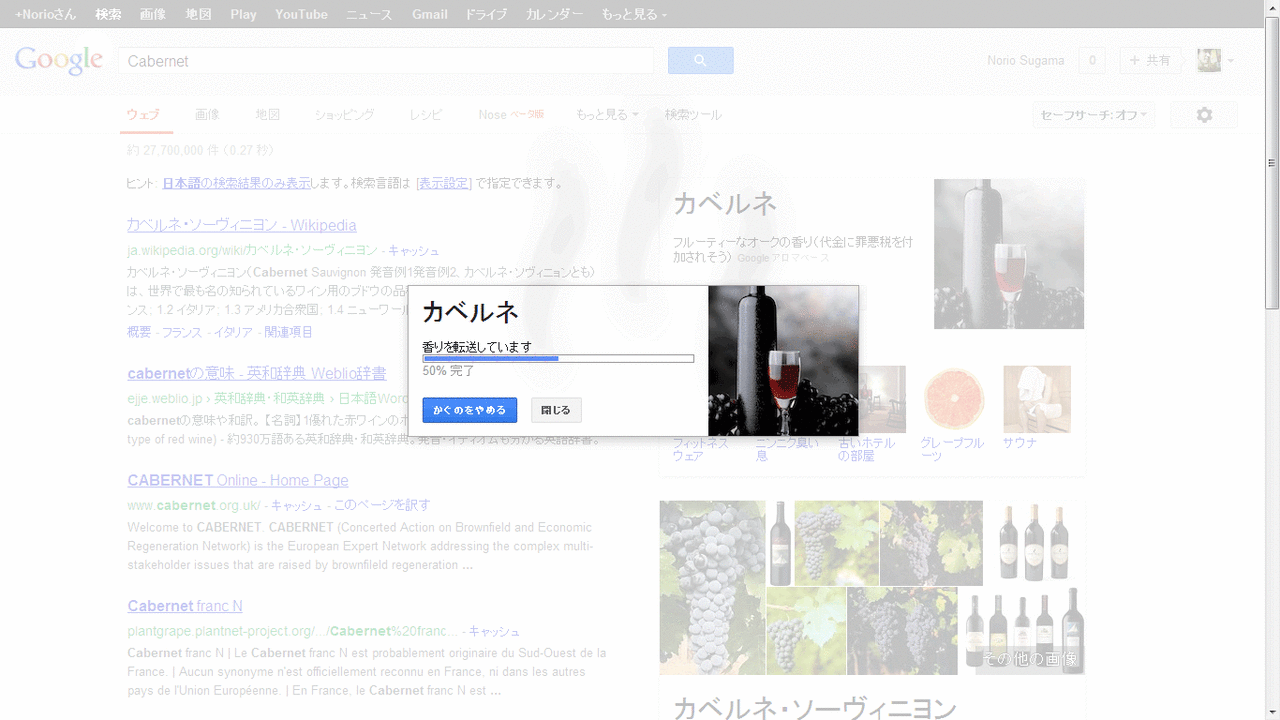Screen dimensions: 1280x720
Task: Expand もっと見る in top black bar
Action: (634, 14)
